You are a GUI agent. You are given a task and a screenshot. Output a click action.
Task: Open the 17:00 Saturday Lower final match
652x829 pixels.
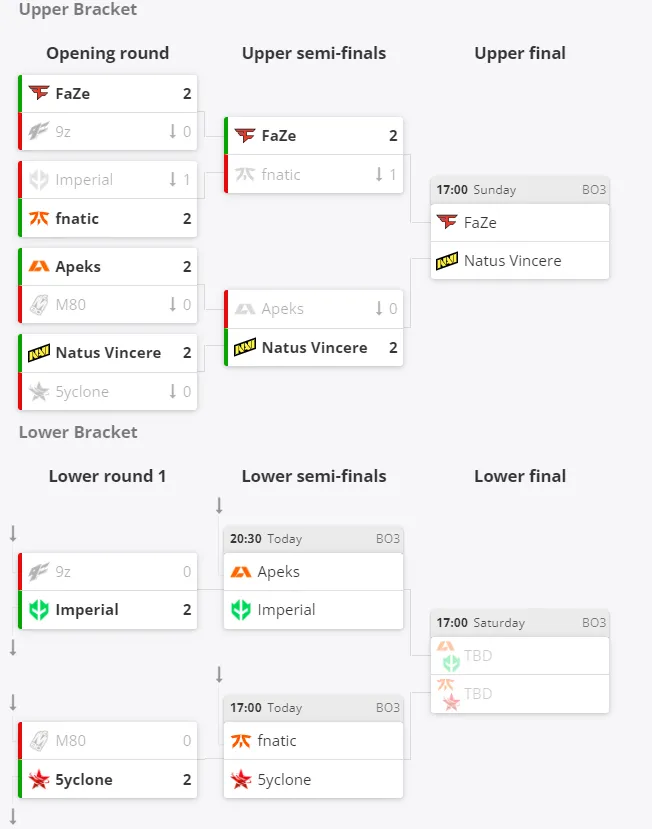(x=520, y=661)
